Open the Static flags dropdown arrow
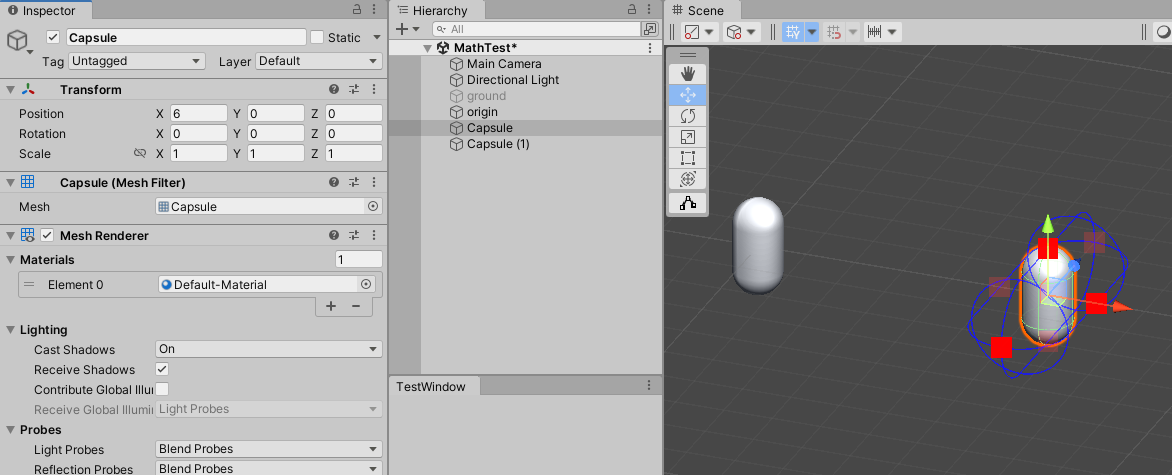The height and width of the screenshot is (475, 1172). coord(377,37)
